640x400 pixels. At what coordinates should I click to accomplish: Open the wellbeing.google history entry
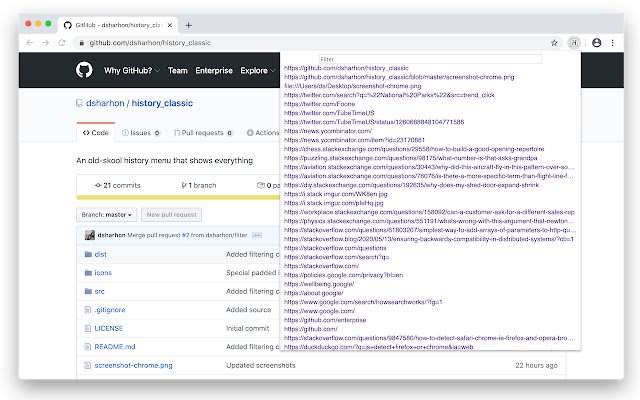(319, 284)
